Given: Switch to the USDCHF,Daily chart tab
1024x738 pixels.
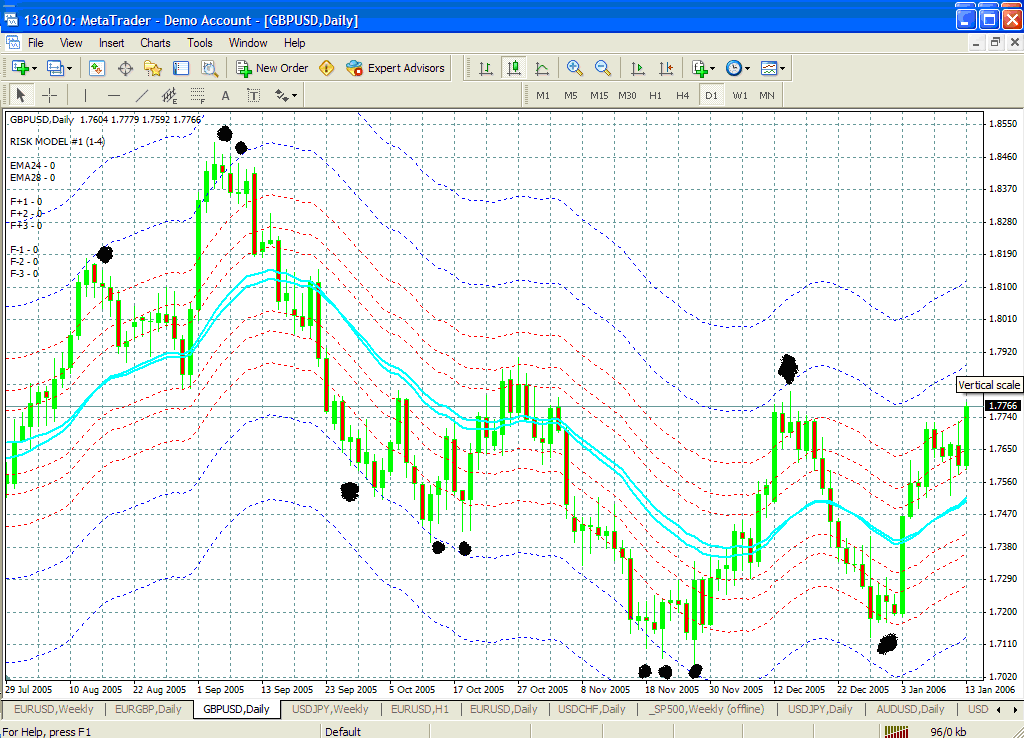Looking at the screenshot, I should (x=593, y=709).
